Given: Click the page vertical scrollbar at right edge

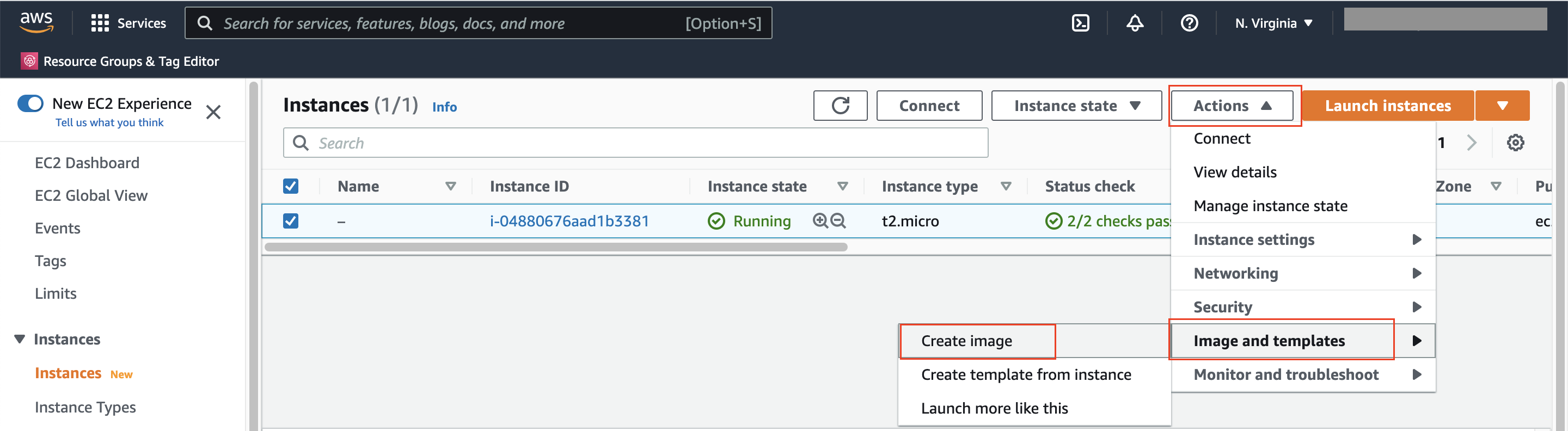Looking at the screenshot, I should click(1560, 256).
